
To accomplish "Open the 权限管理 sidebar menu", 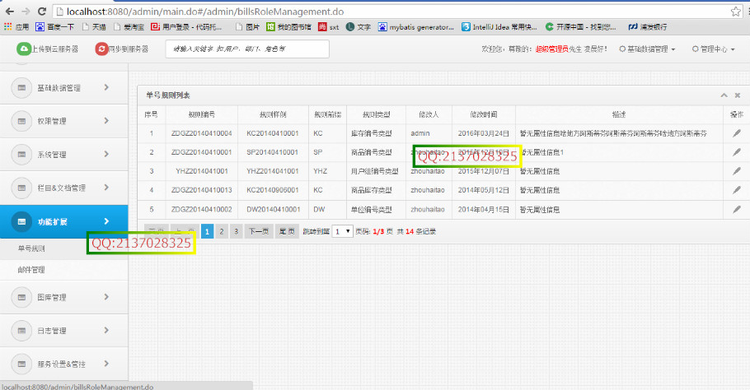I will tap(64, 121).
